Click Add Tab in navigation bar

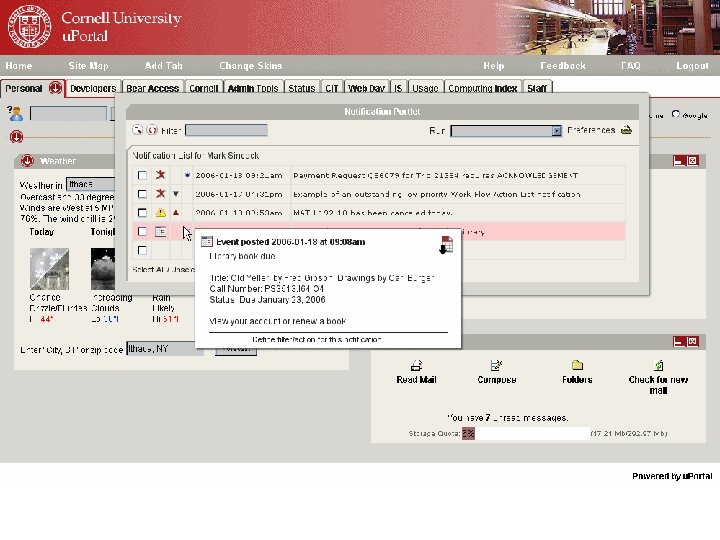coord(163,66)
